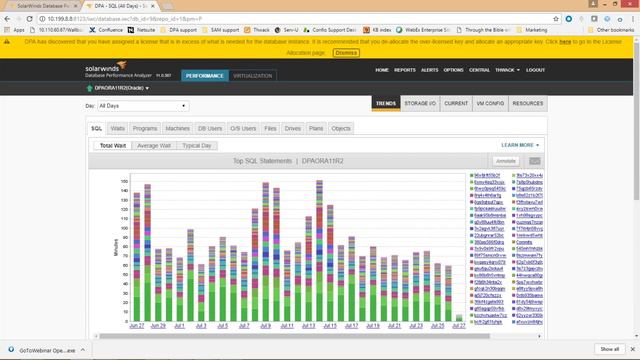Open the Netsuite bookmark
The image size is (640, 360).
tap(141, 30)
